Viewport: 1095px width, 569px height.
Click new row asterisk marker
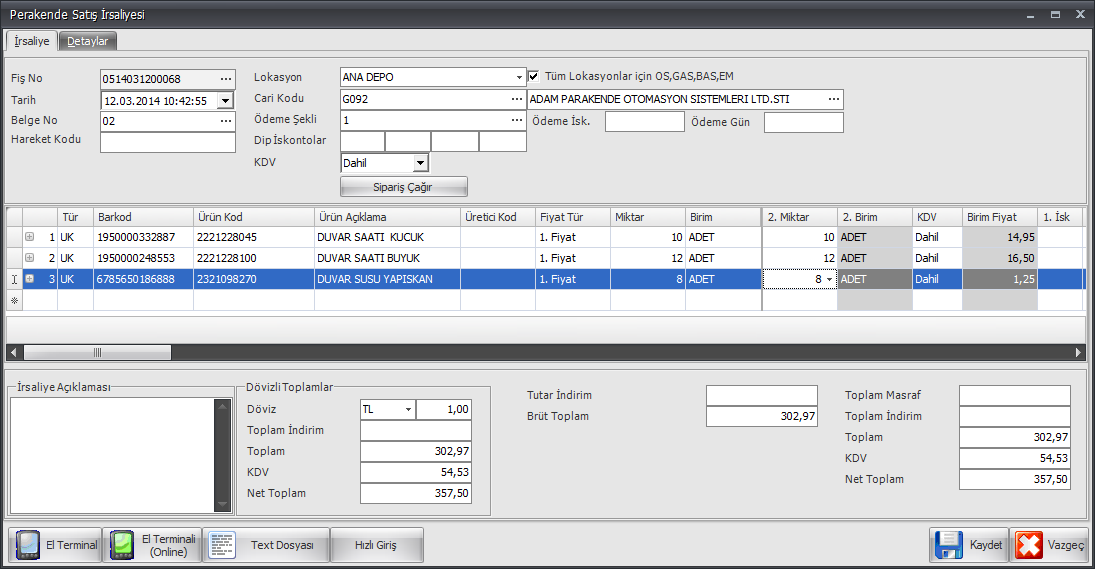[15, 300]
